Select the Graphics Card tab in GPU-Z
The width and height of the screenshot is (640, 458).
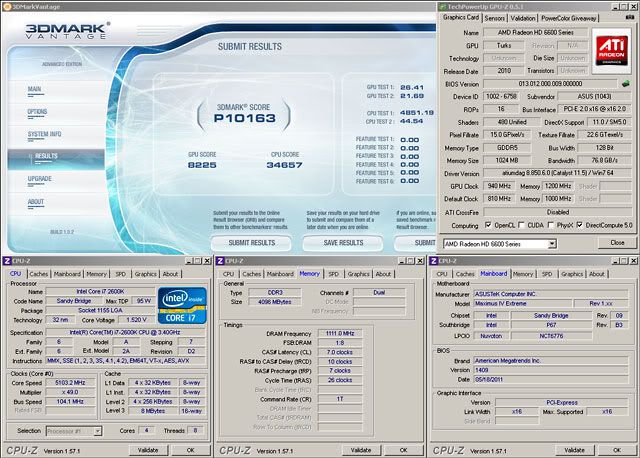pyautogui.click(x=461, y=17)
